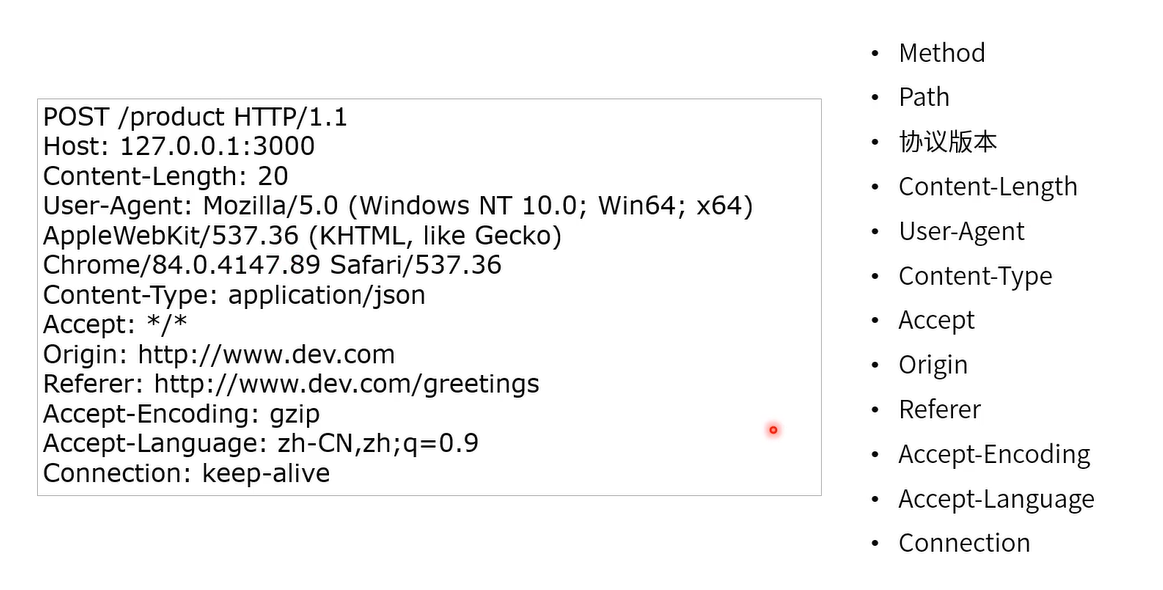1163x590 pixels.
Task: Select the Referer bullet item
Action: (x=940, y=410)
